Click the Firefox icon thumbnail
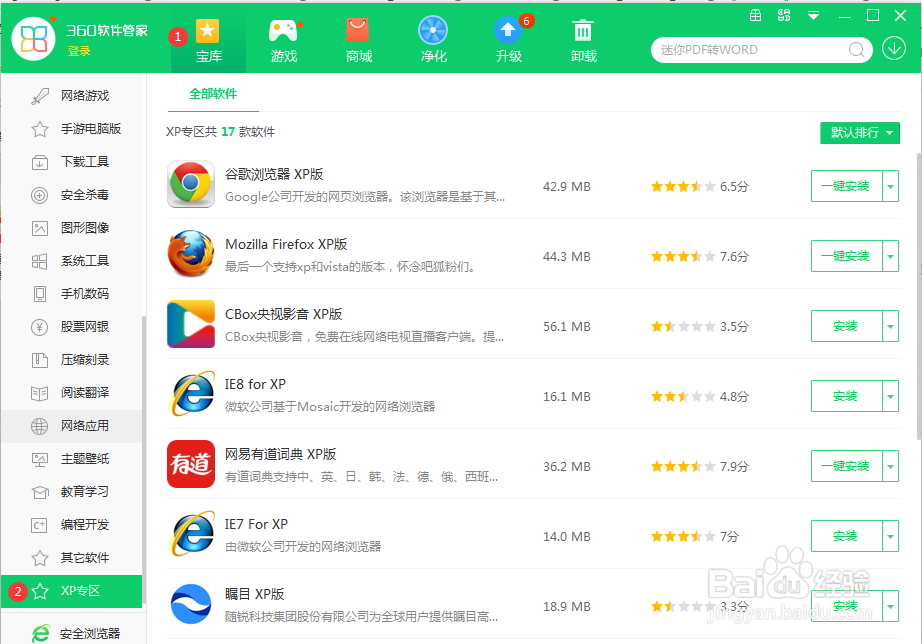Viewport: 922px width, 644px height. (x=191, y=254)
